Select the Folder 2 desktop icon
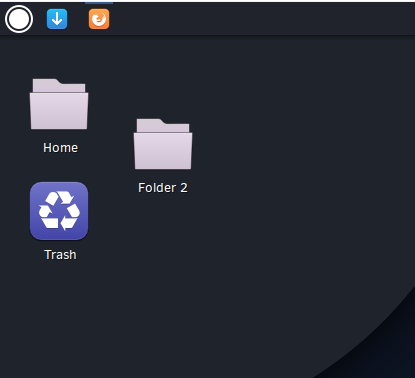The width and height of the screenshot is (415, 378). click(163, 144)
